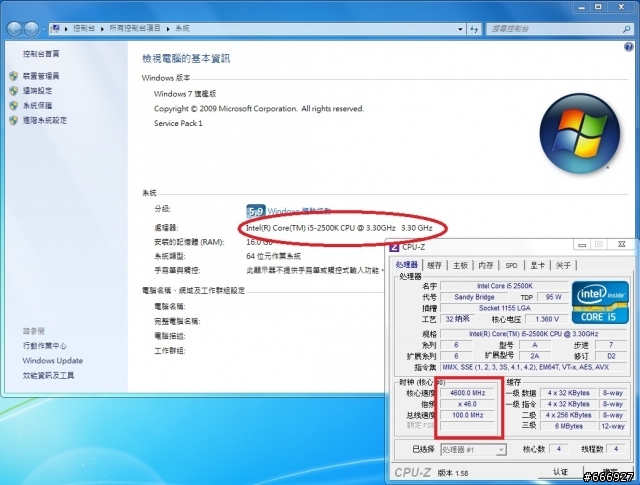Image resolution: width=640 pixels, height=485 pixels.
Task: Click the Copyright 2009 Microsoft Corporation line
Action: pyautogui.click(x=259, y=109)
